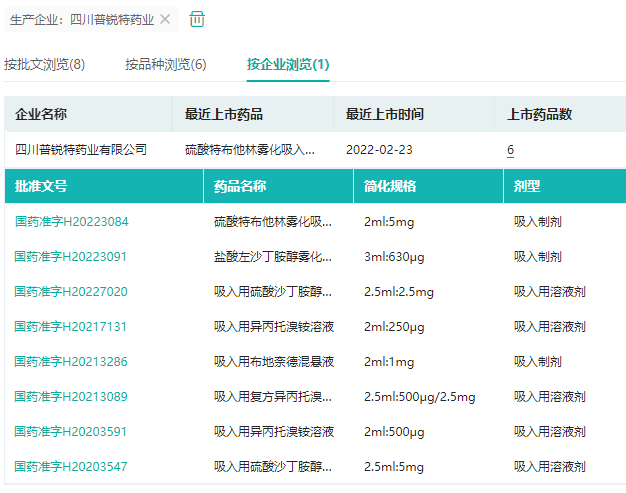The width and height of the screenshot is (626, 493).
Task: Click the 2ml:250μg specification cell
Action: pos(394,327)
